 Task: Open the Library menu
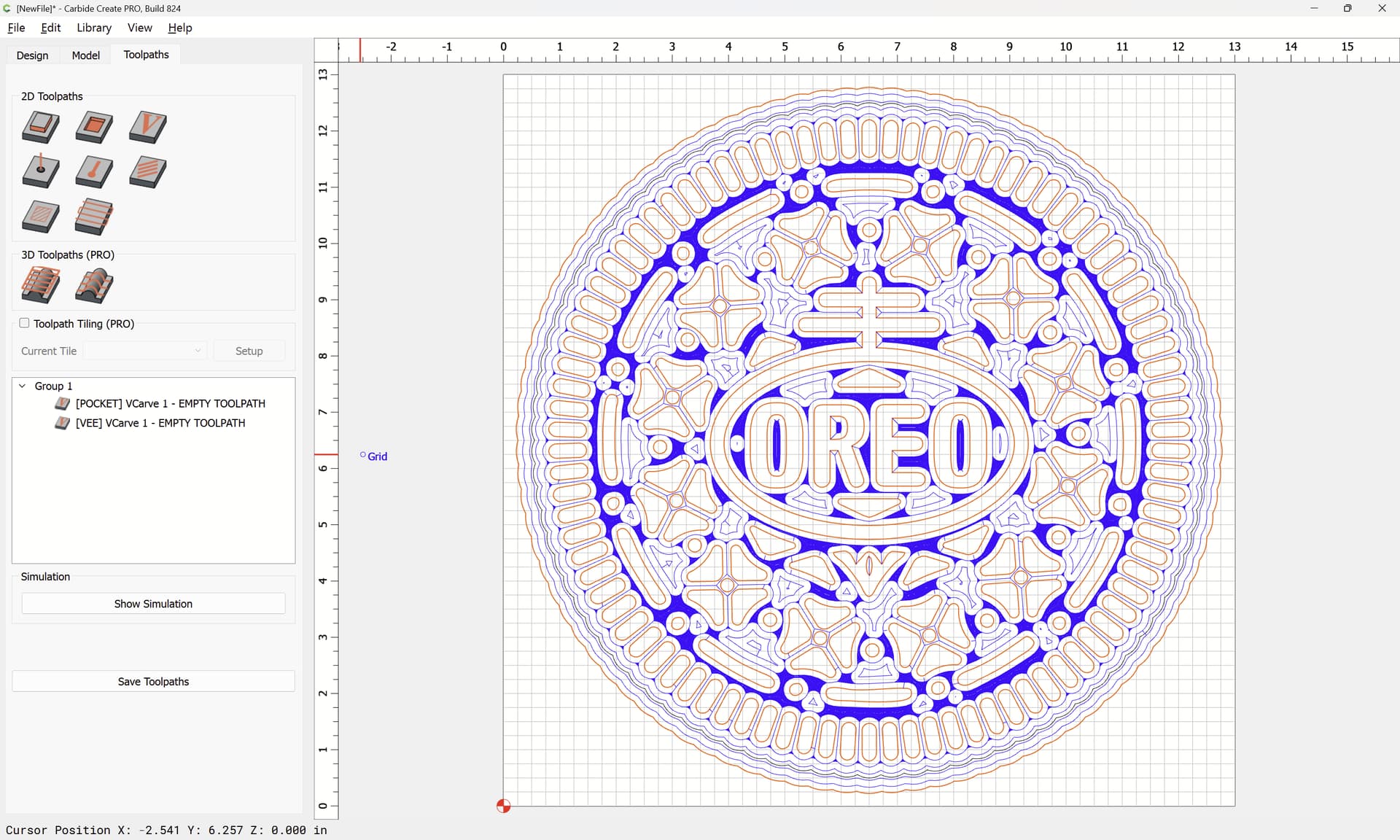point(94,28)
